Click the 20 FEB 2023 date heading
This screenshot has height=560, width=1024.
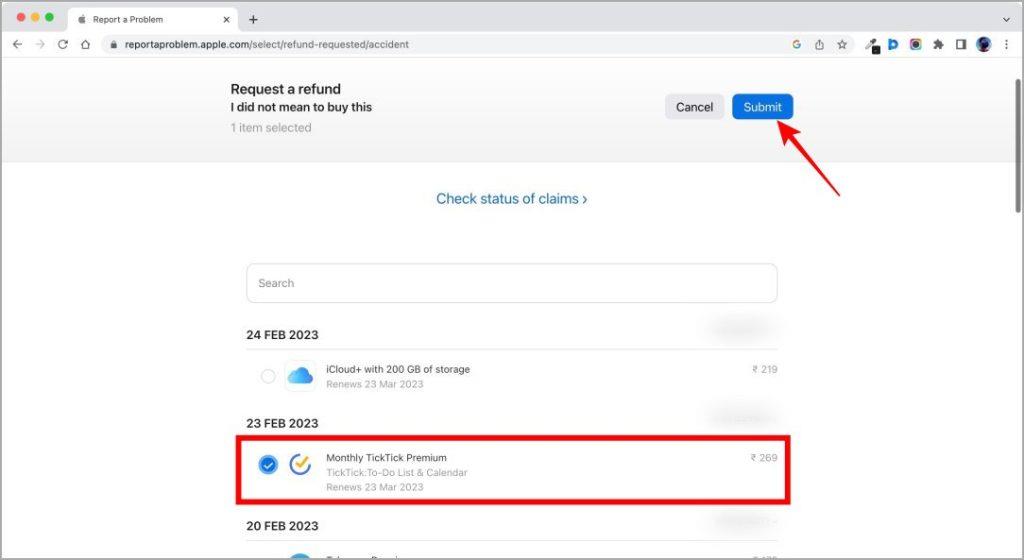click(x=282, y=526)
